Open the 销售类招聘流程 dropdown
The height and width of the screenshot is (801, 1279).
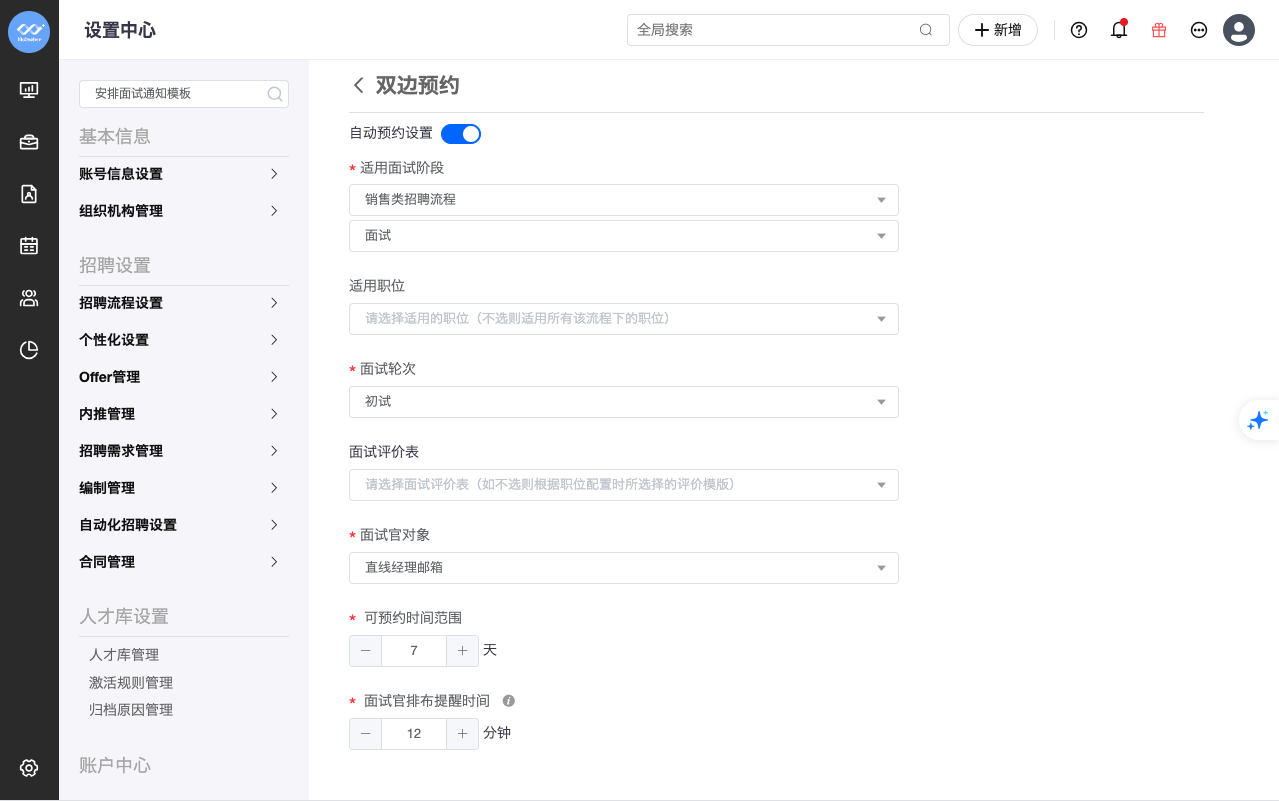coord(624,199)
